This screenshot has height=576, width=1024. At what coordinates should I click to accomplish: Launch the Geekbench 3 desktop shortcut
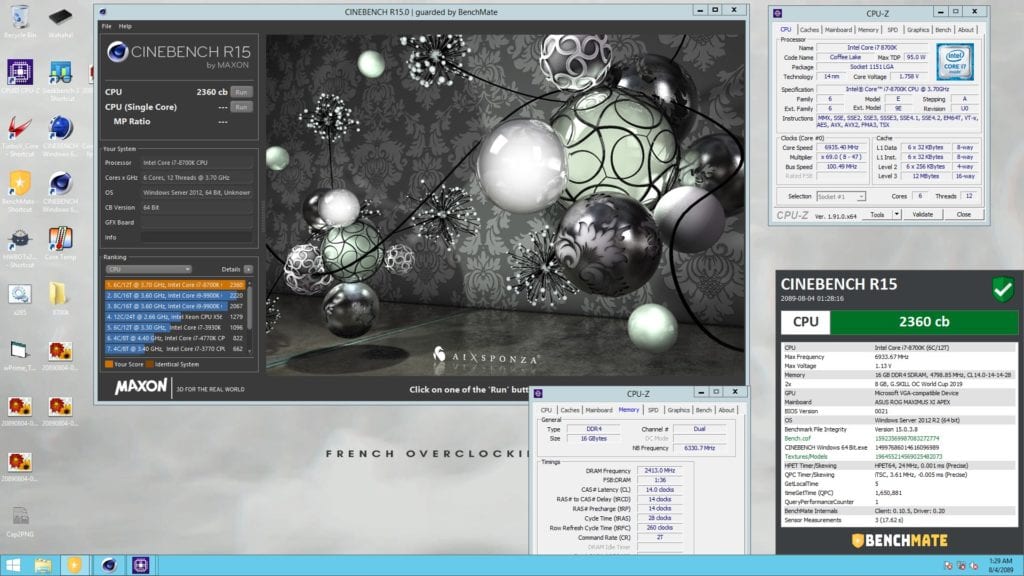tap(60, 73)
